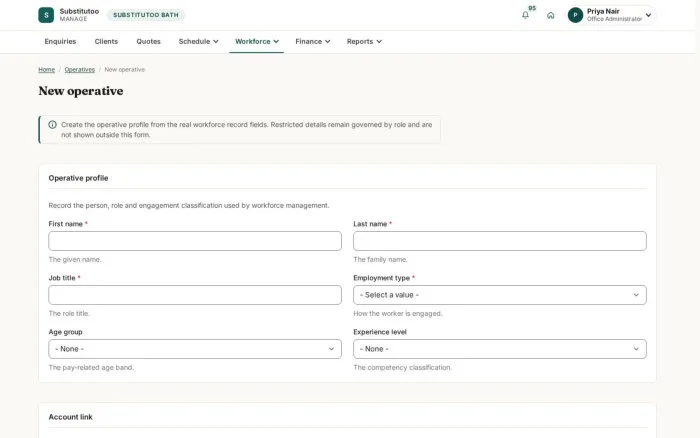Click 'The role title.' help text
Screen dimensions: 700x438
pos(69,313)
